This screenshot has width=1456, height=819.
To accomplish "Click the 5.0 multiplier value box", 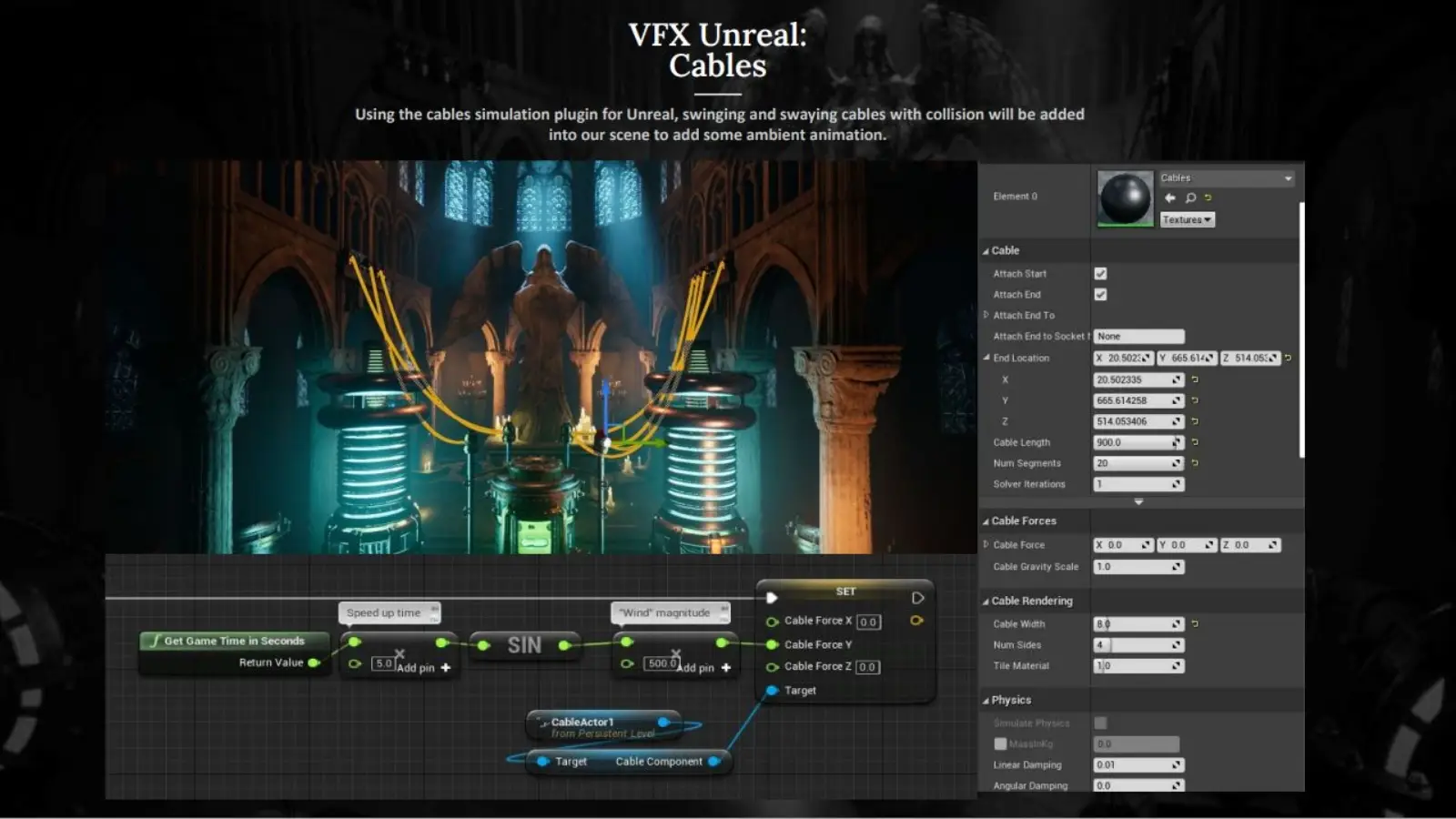I will 383,664.
